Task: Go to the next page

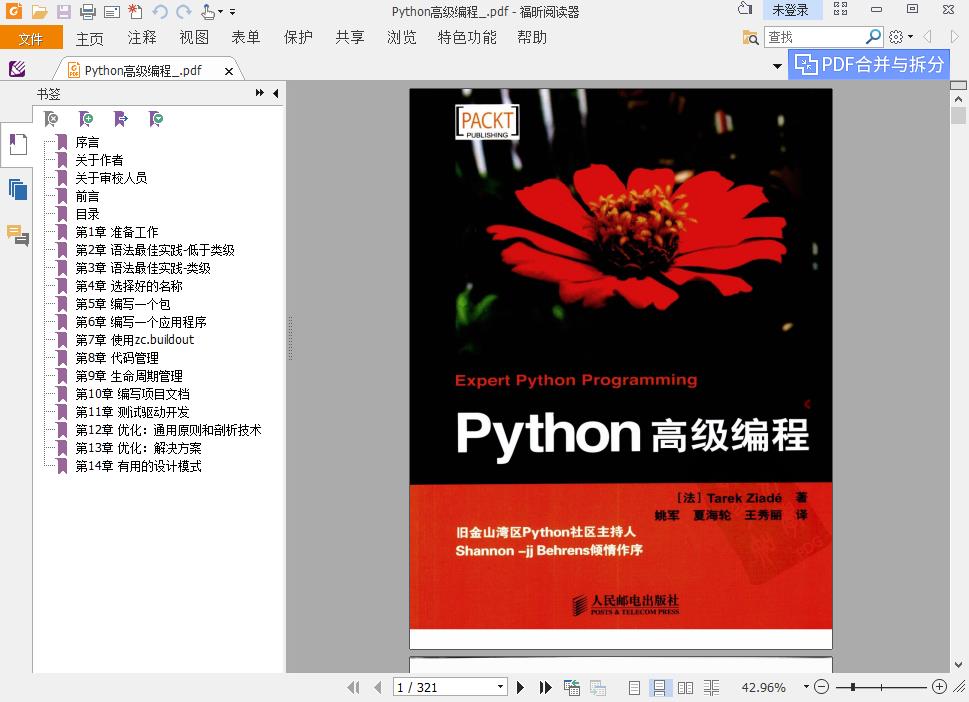Action: pos(520,687)
